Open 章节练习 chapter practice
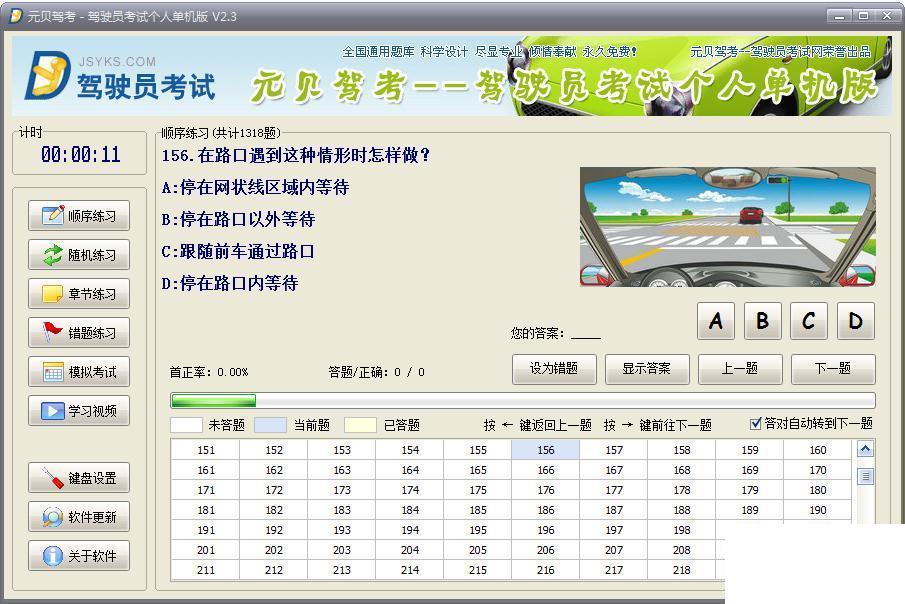 [x=79, y=294]
